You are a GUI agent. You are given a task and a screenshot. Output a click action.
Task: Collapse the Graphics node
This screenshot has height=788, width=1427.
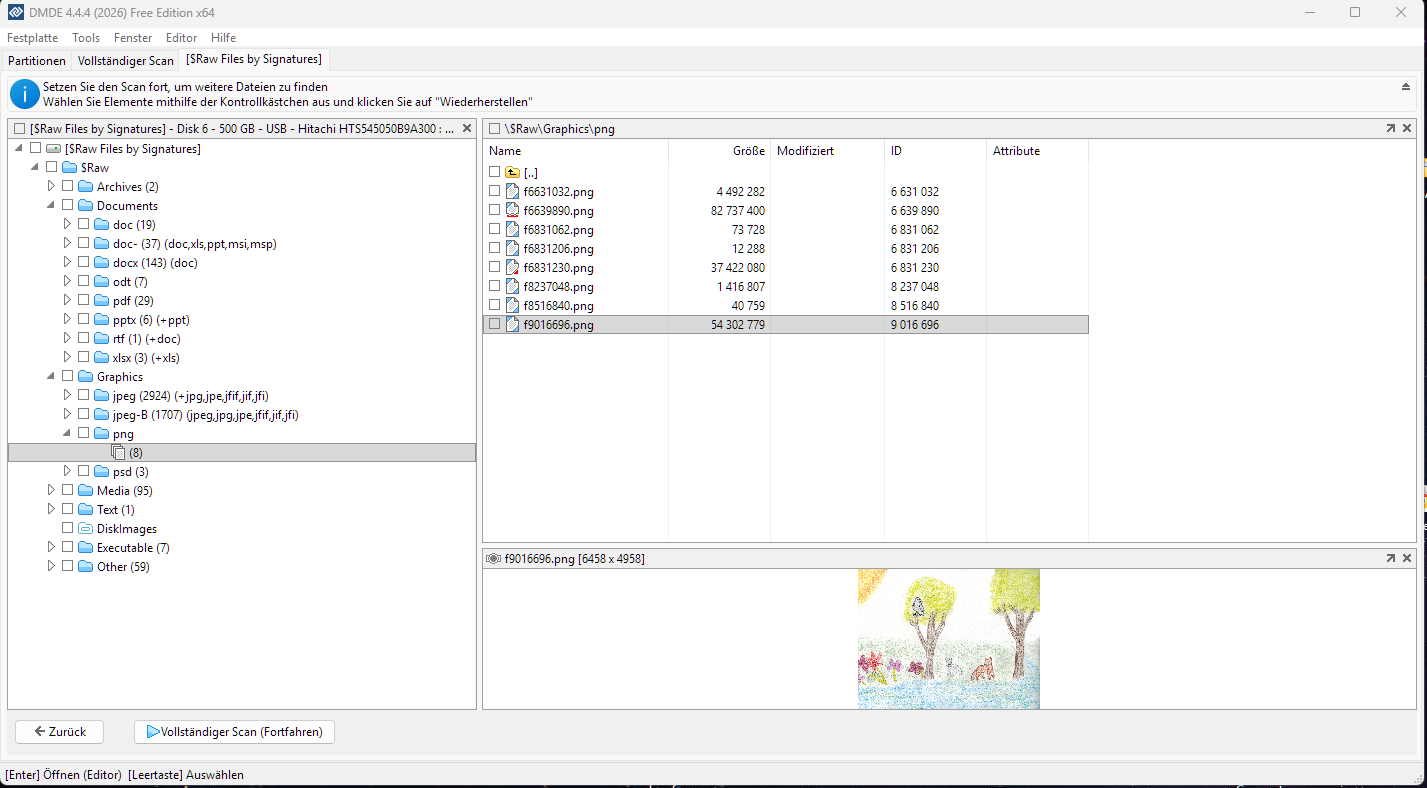tap(52, 376)
